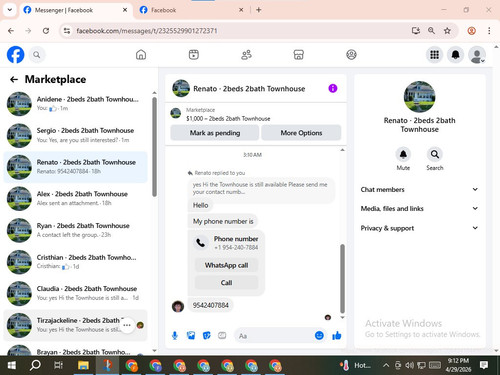500x375 pixels.
Task: Open the Facebook home logo
Action: [x=15, y=55]
